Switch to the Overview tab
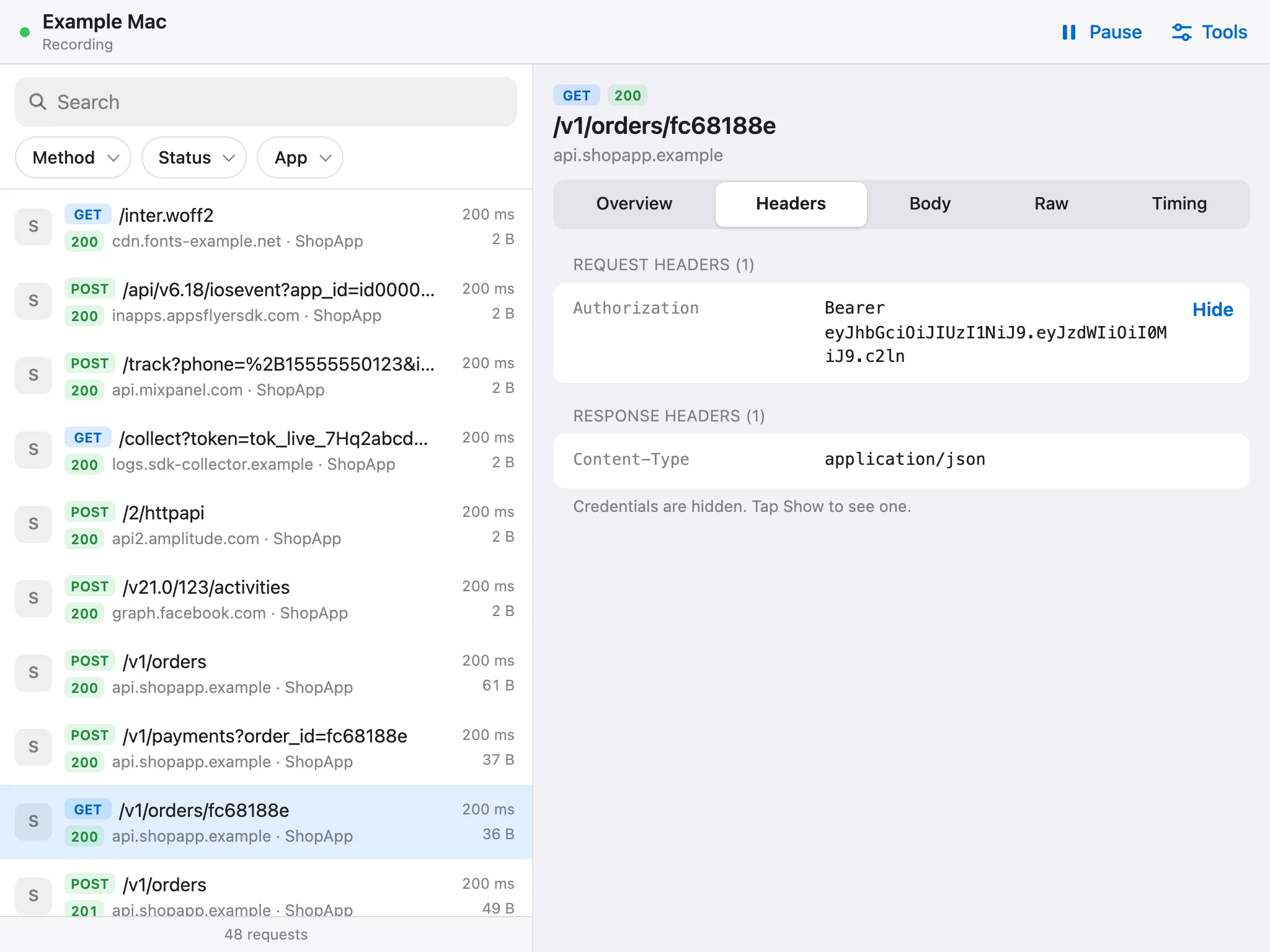The image size is (1270, 952). [634, 204]
